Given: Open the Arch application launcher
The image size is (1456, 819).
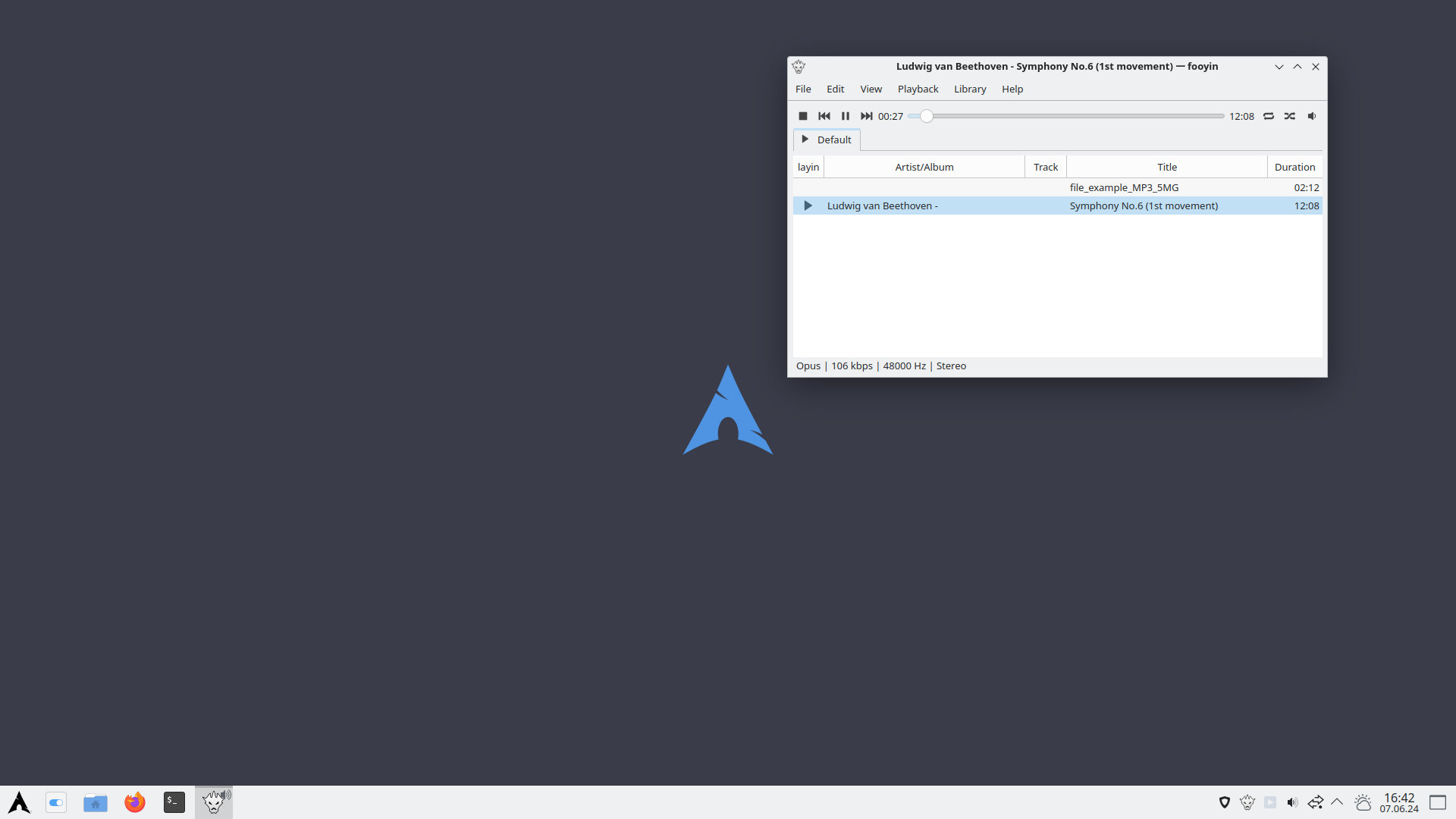Looking at the screenshot, I should click(x=19, y=802).
